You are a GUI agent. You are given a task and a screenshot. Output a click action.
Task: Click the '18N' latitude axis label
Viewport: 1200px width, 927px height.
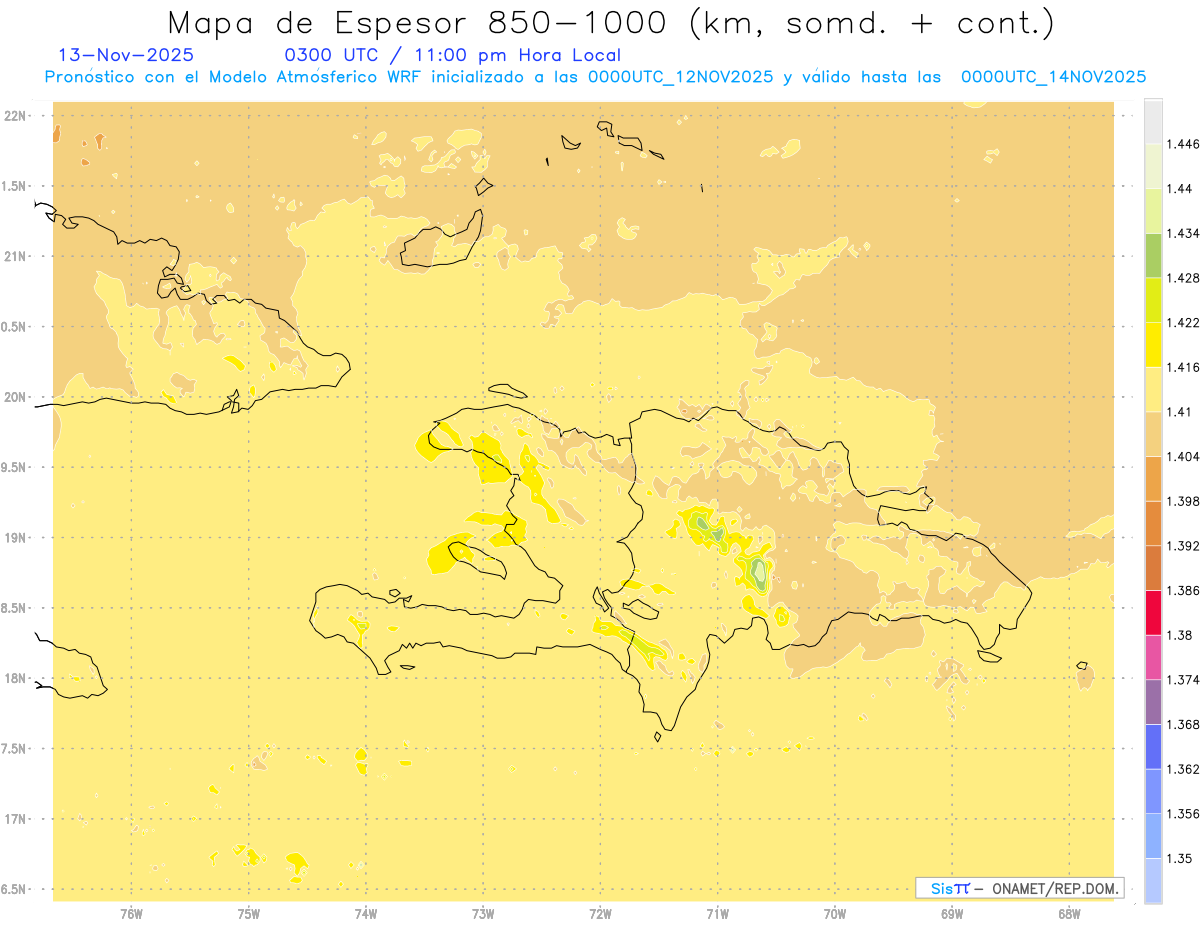click(16, 678)
